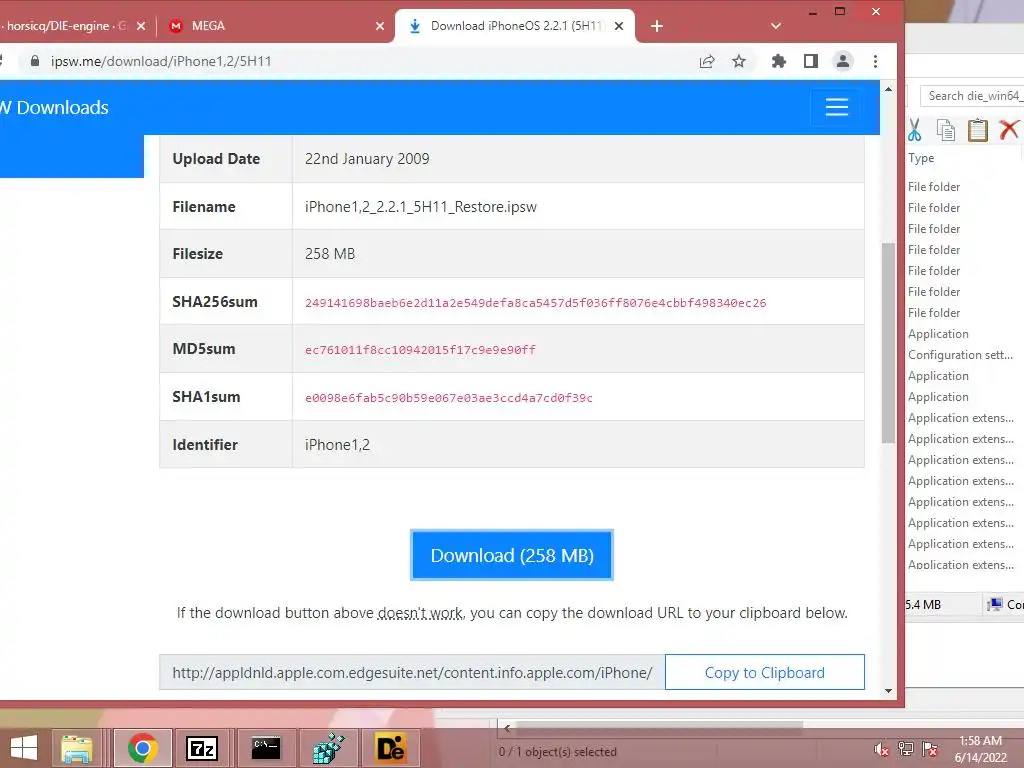This screenshot has height=768, width=1024.
Task: Click the SHA256sum hash value
Action: 536,302
